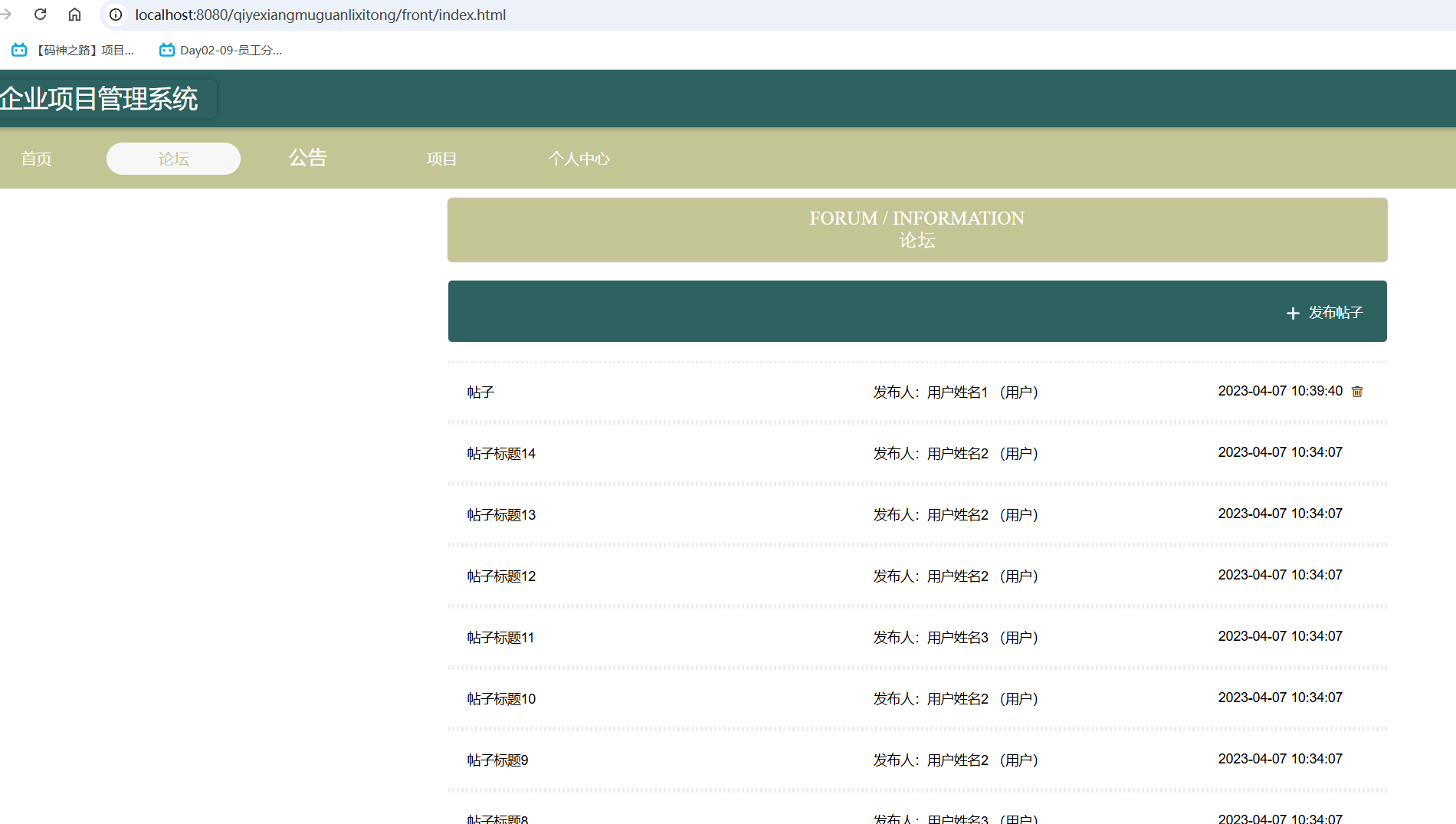Go to browser home page icon

pos(74,15)
